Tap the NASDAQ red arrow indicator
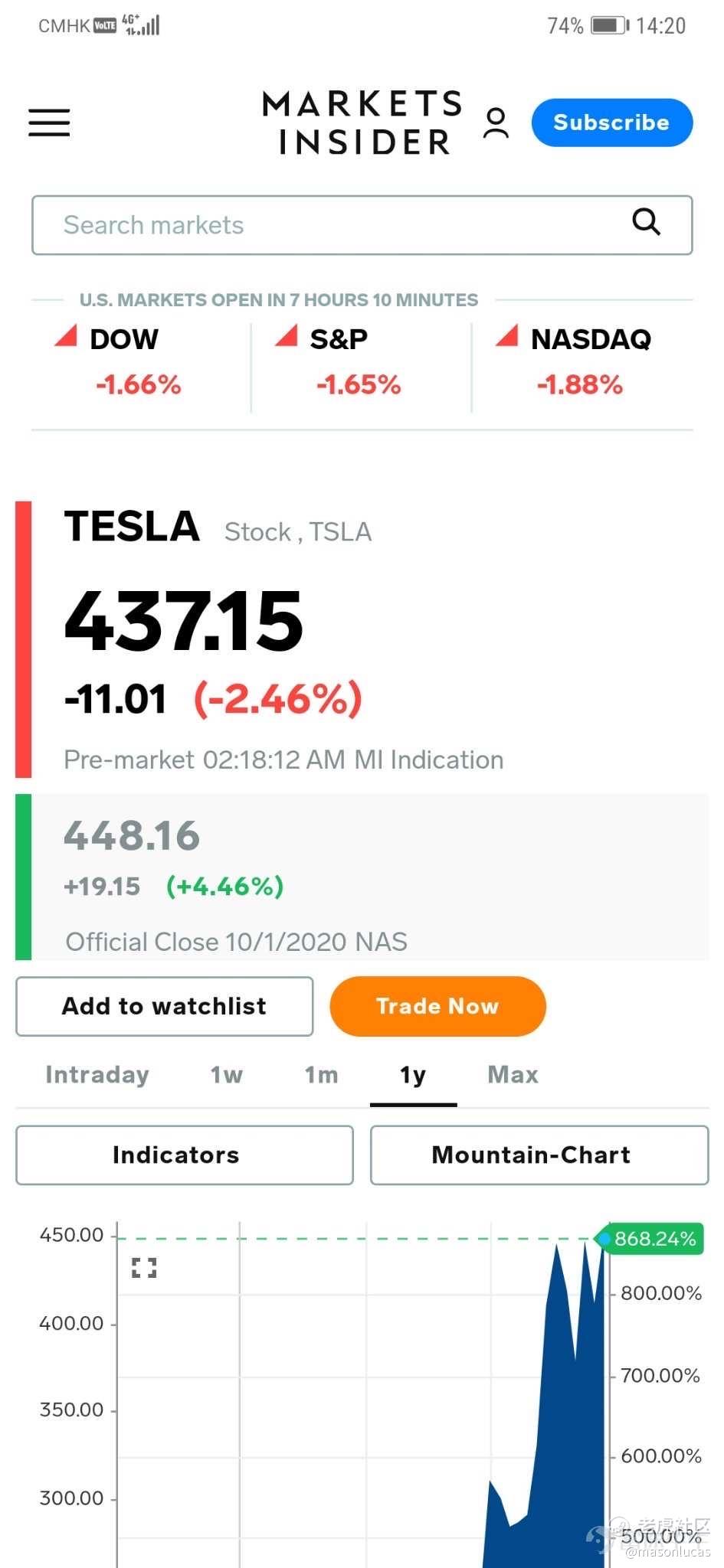Image resolution: width=724 pixels, height=1568 pixels. (x=507, y=335)
